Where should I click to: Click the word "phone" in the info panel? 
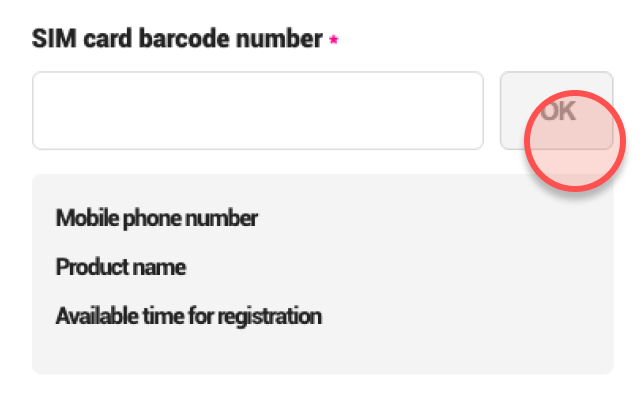pyautogui.click(x=145, y=217)
